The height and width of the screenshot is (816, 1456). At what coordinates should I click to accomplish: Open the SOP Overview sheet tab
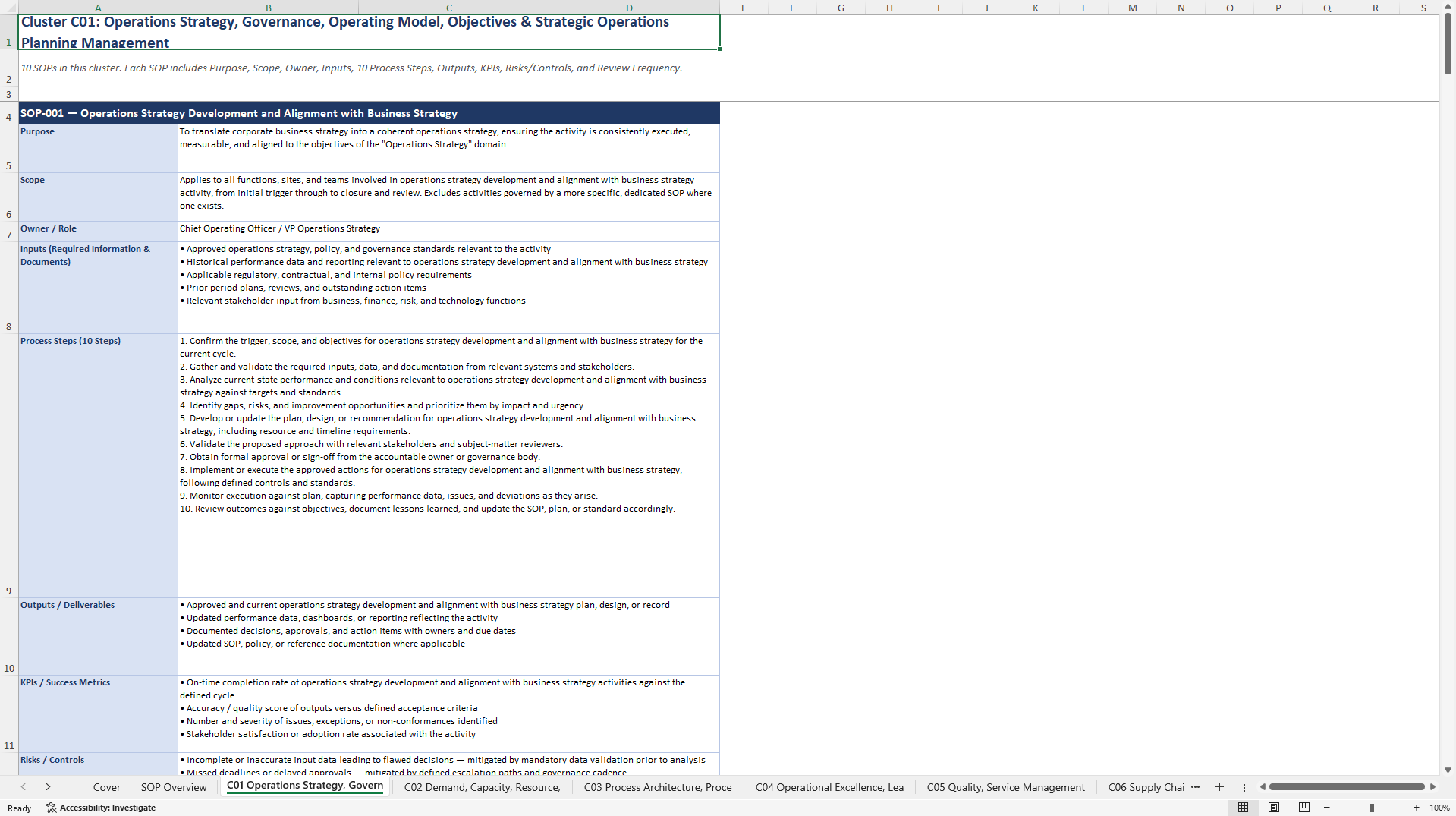[174, 787]
